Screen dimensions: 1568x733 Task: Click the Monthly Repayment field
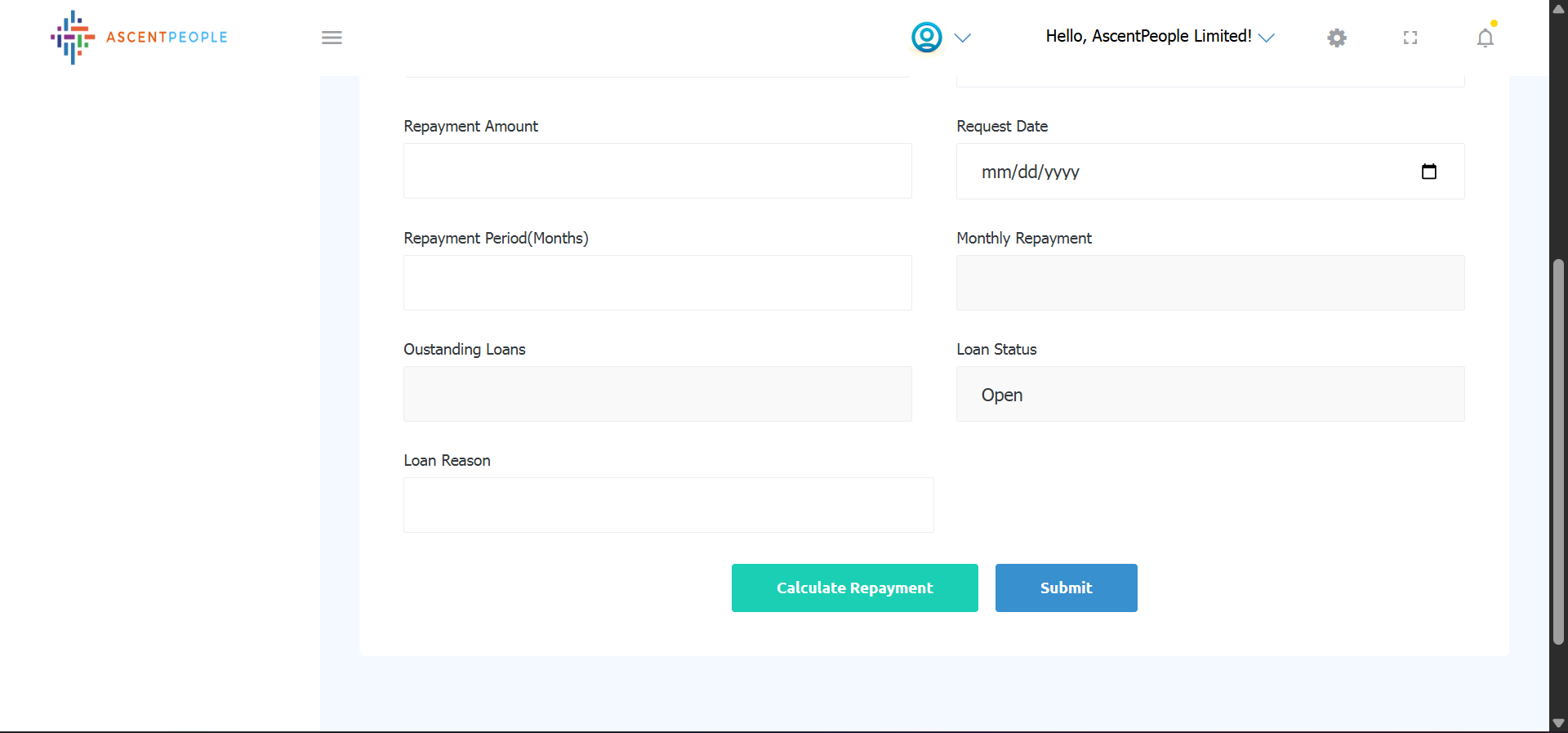click(1209, 283)
